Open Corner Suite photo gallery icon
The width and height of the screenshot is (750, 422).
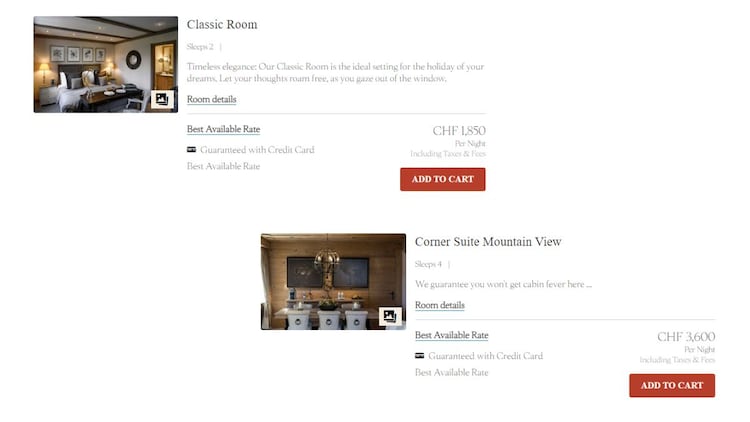390,316
